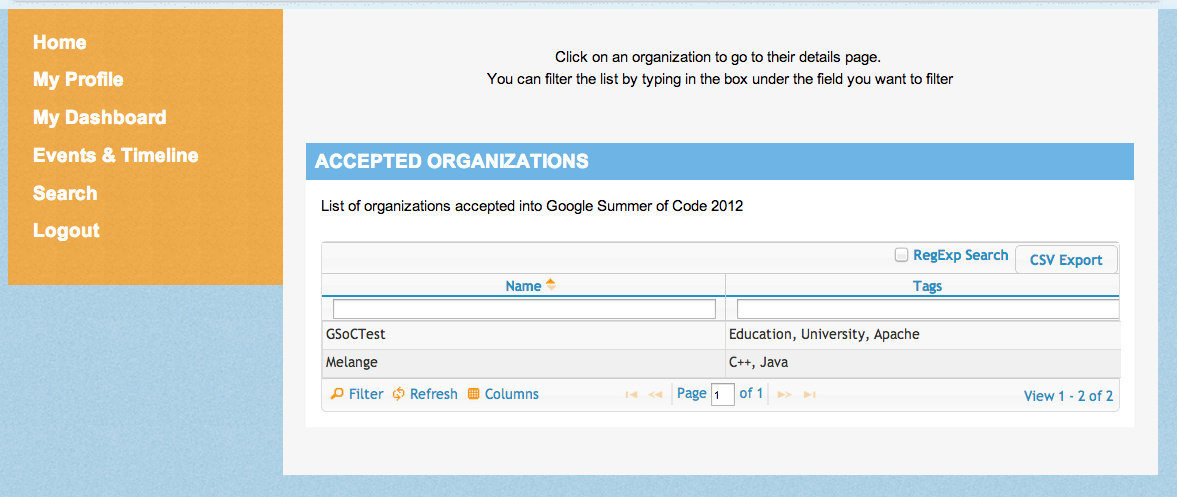Click the page number input field

pos(722,395)
